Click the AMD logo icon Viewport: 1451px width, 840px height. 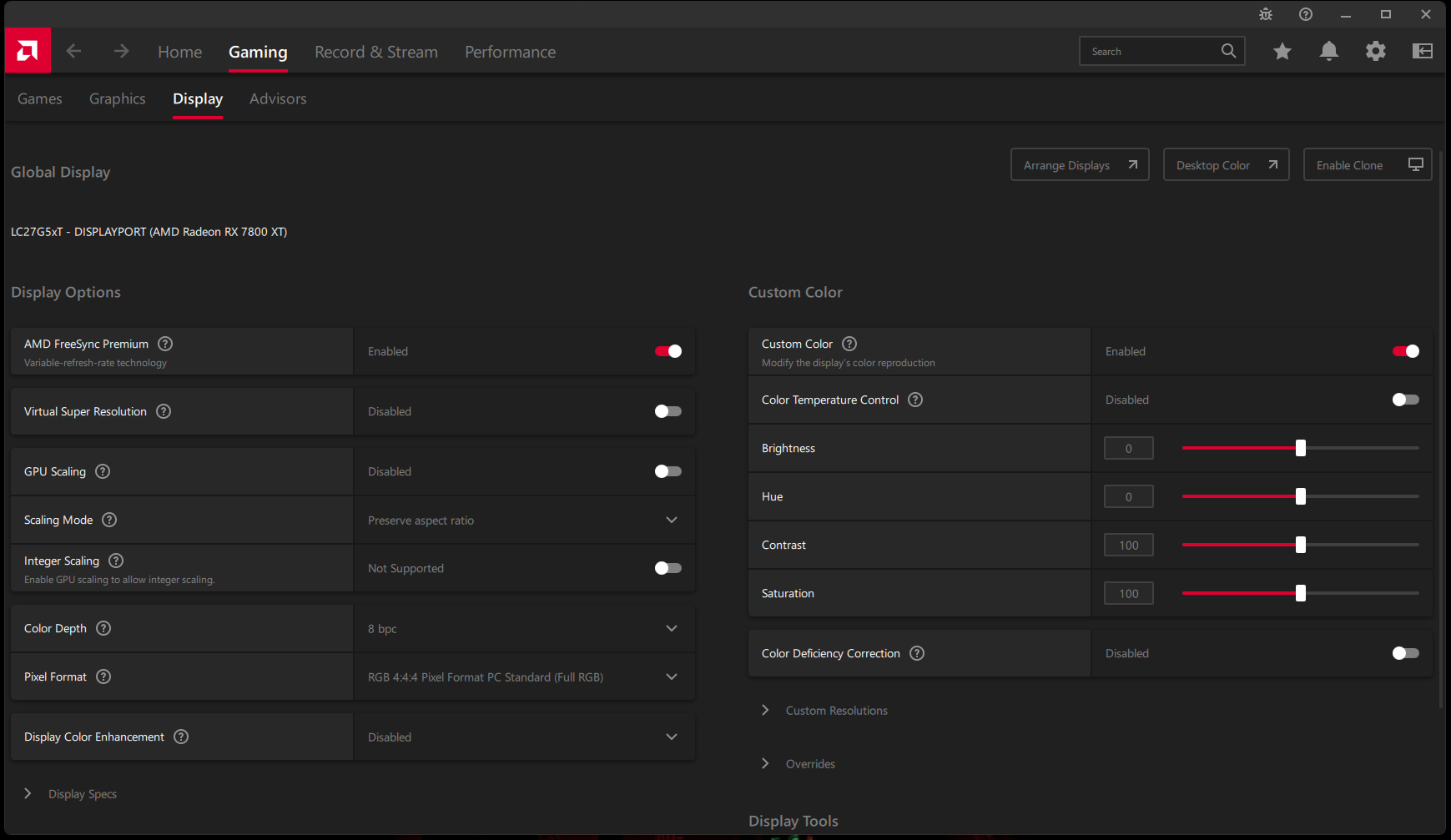pos(28,51)
